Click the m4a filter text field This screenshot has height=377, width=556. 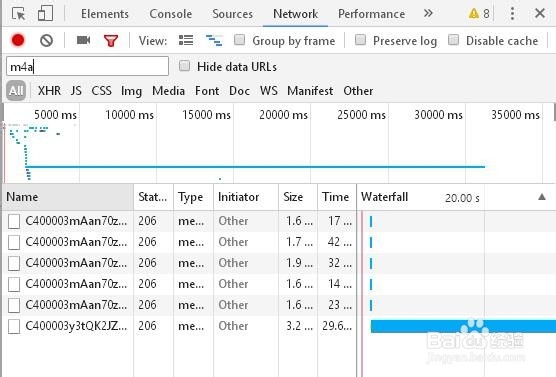point(87,66)
